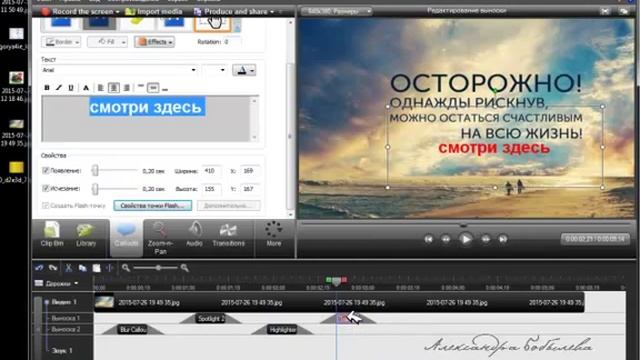Click the Paste icon in timeline toolbar
The height and width of the screenshot is (360, 640).
click(x=96, y=268)
